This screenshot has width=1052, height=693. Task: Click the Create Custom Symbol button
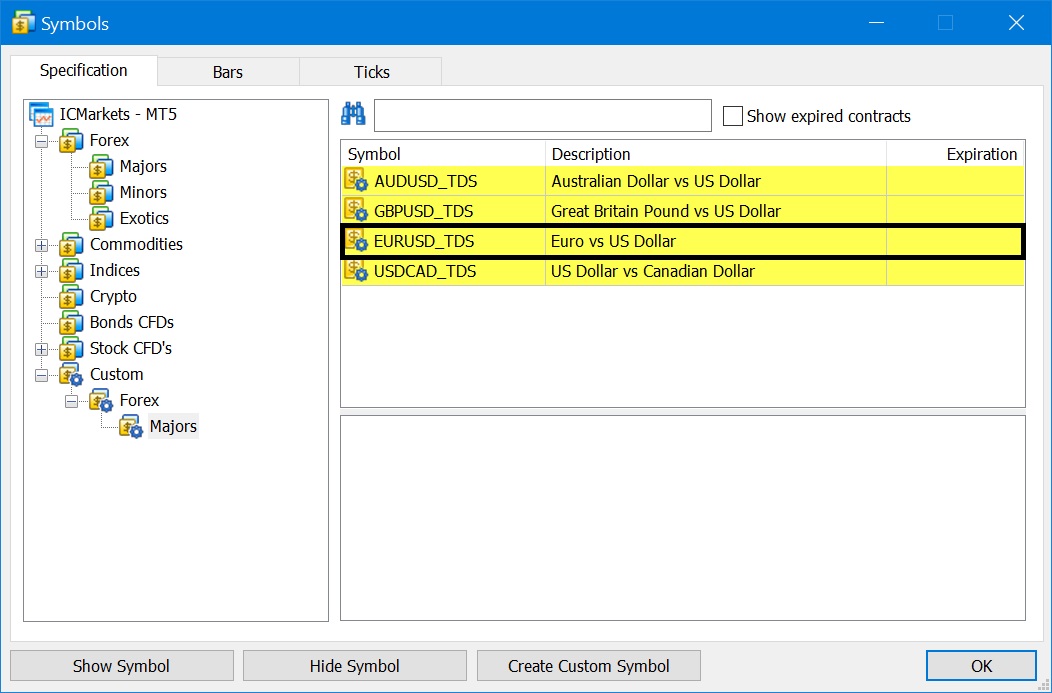588,665
